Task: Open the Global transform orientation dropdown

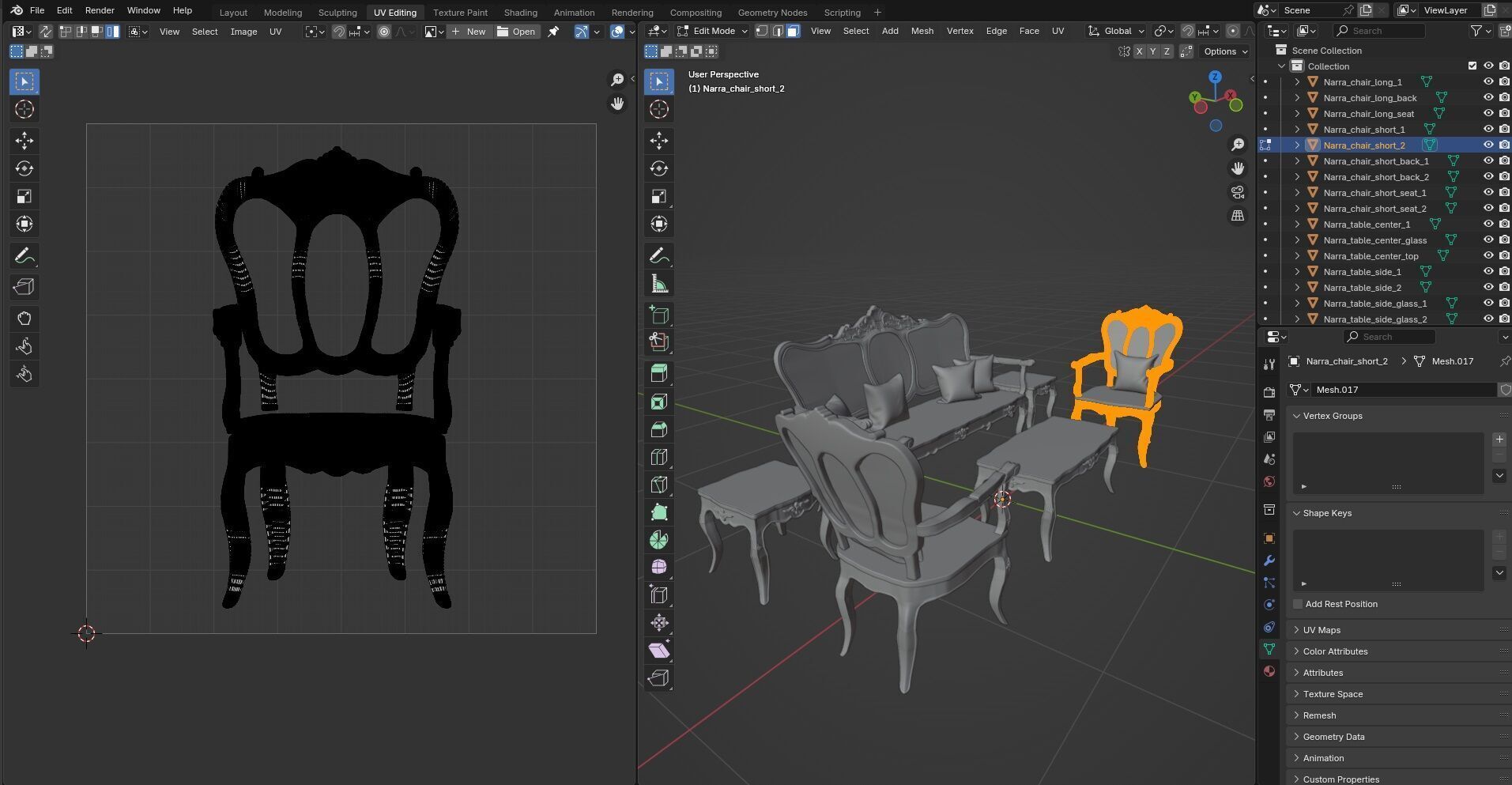Action: [1117, 31]
